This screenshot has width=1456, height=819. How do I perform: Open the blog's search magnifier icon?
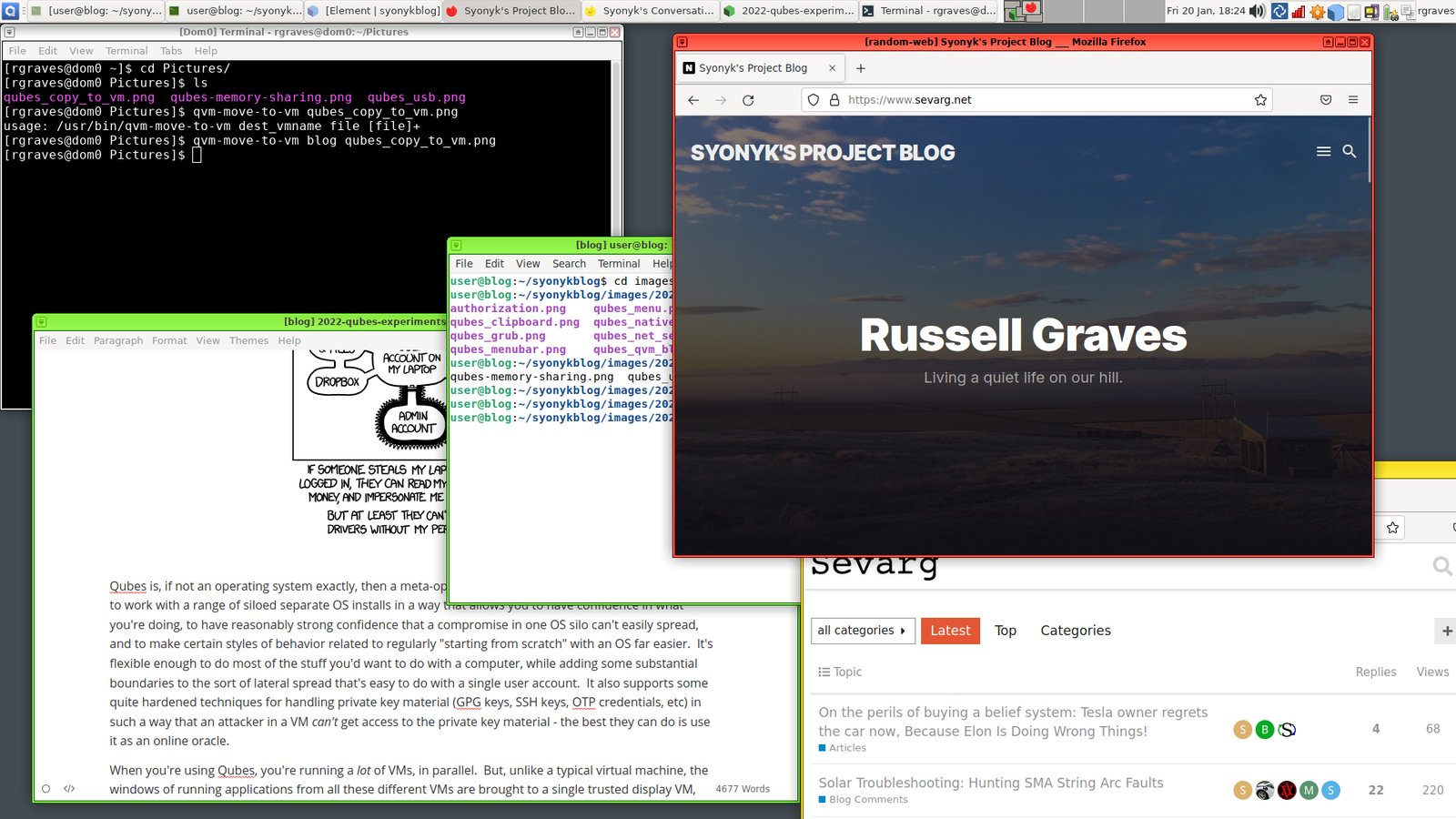point(1350,152)
